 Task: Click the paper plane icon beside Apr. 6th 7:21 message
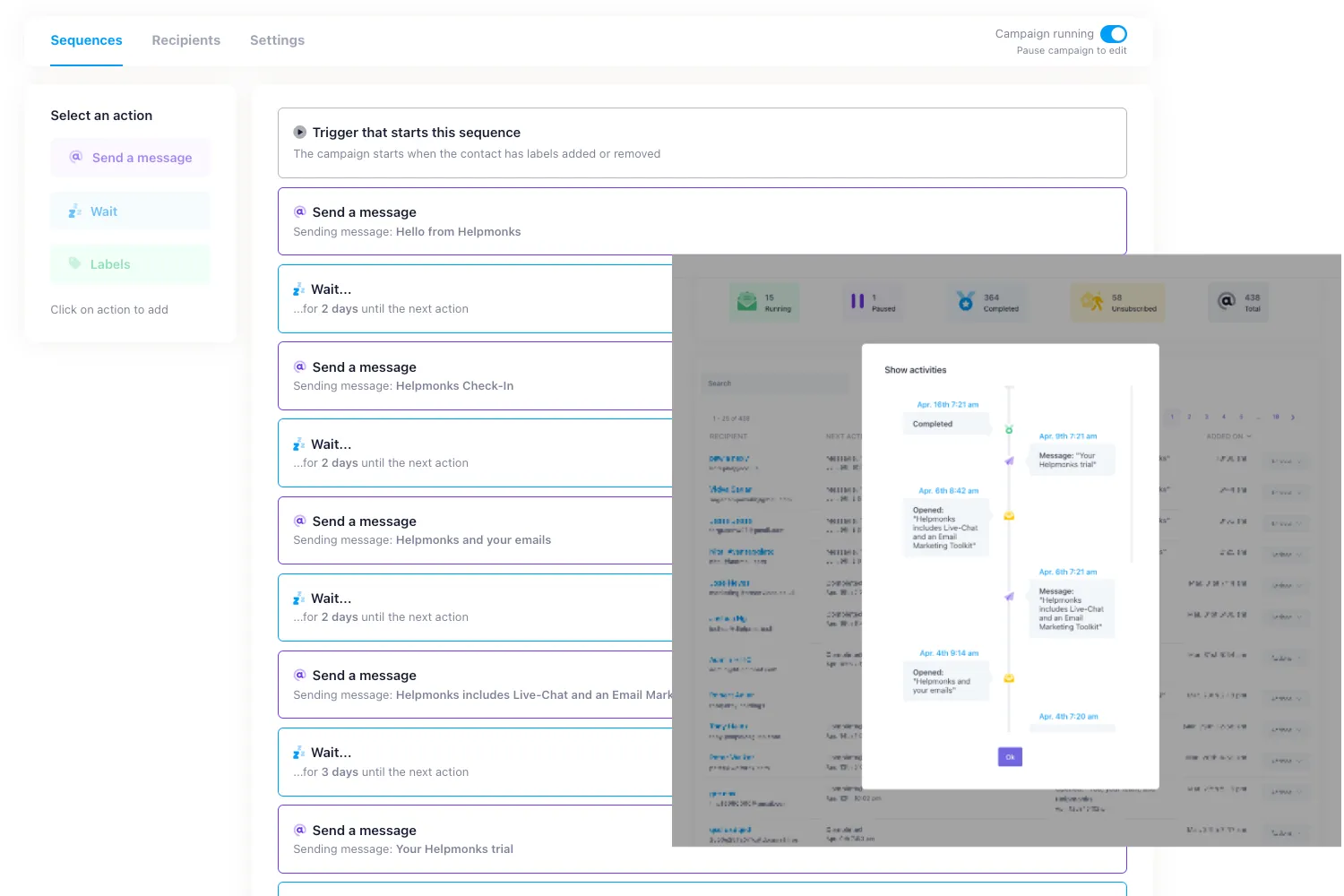point(1009,597)
